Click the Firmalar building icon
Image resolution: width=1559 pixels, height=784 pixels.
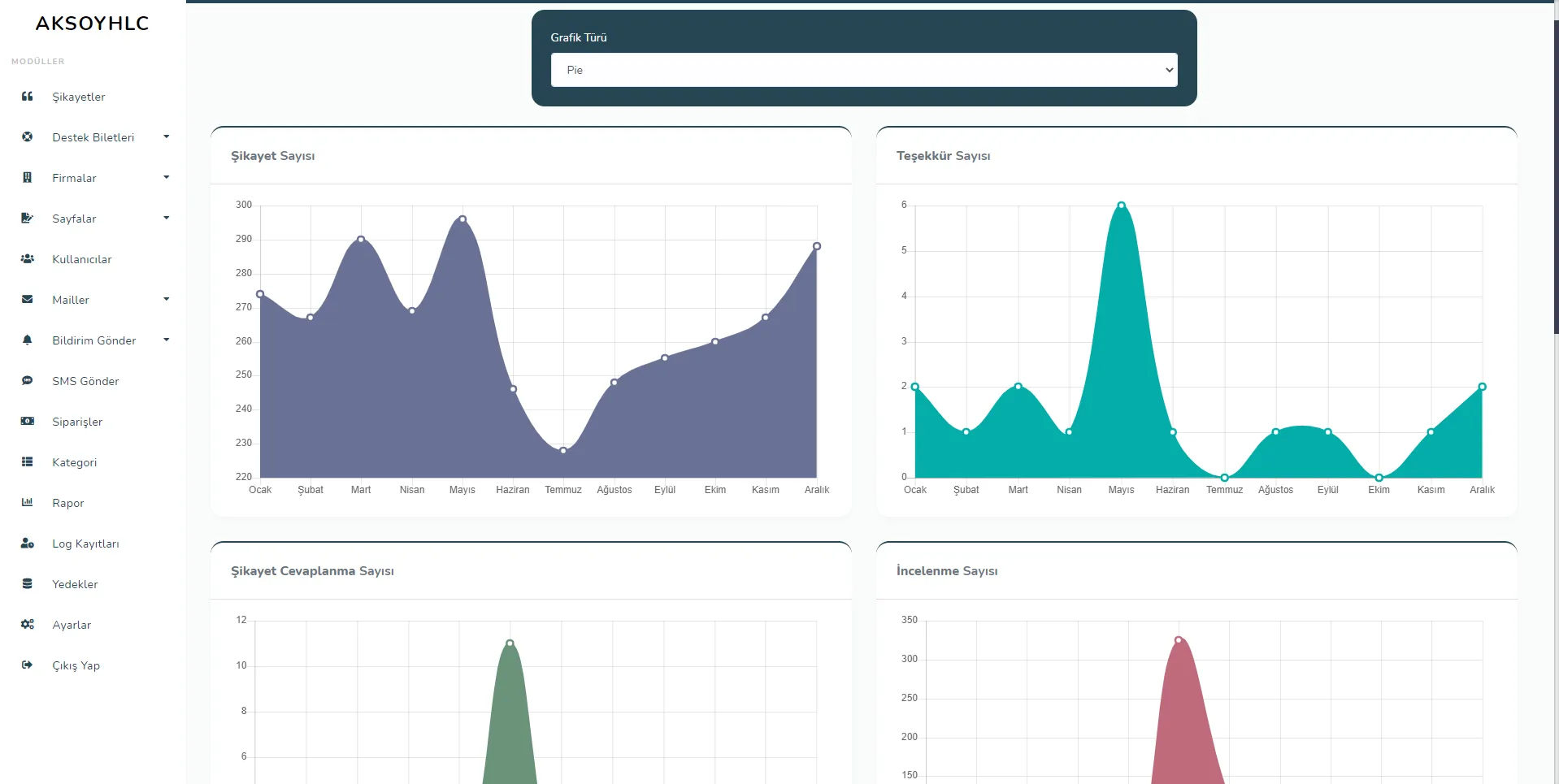pos(28,178)
